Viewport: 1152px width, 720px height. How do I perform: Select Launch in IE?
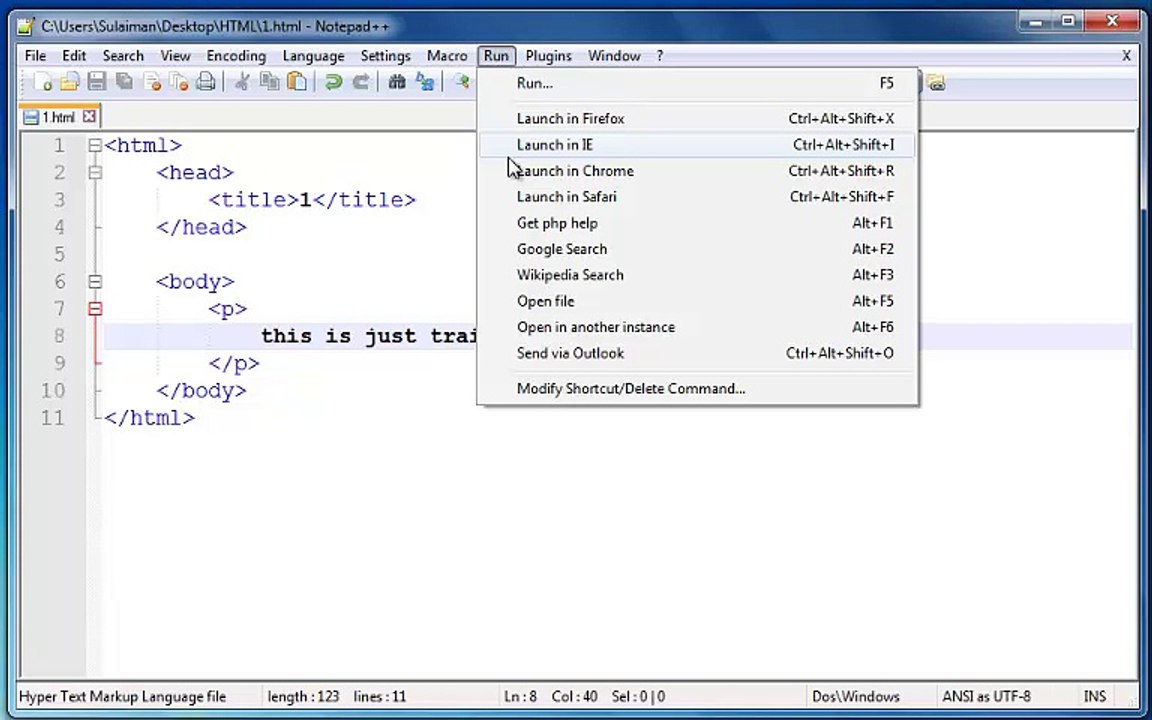pos(697,145)
